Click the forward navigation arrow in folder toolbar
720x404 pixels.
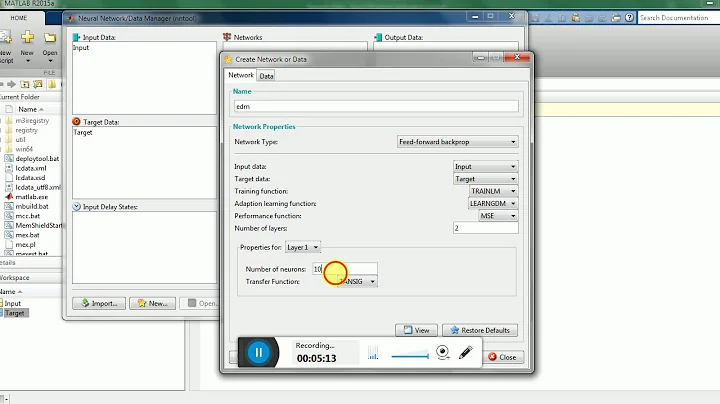tap(11, 84)
